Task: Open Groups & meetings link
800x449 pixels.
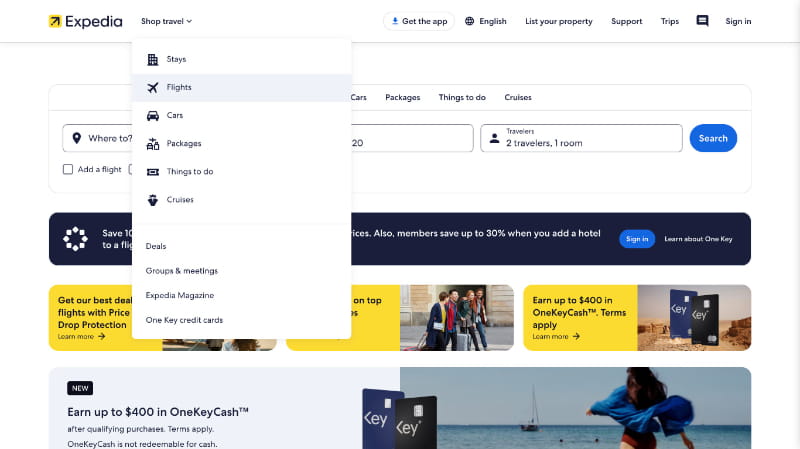Action: pyautogui.click(x=182, y=270)
